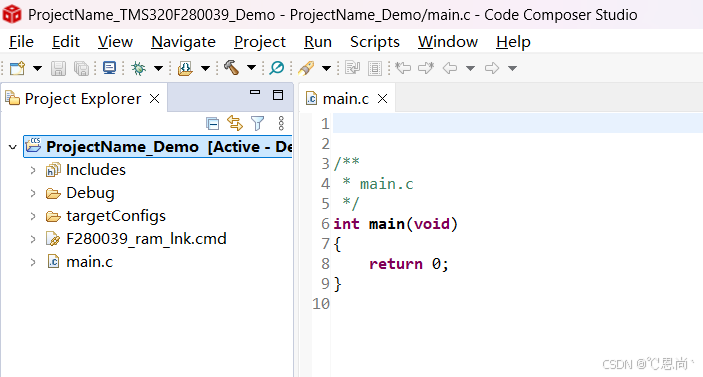Viewport: 703px width, 377px height.
Task: Expand the main.c tree node
Action: click(x=33, y=262)
